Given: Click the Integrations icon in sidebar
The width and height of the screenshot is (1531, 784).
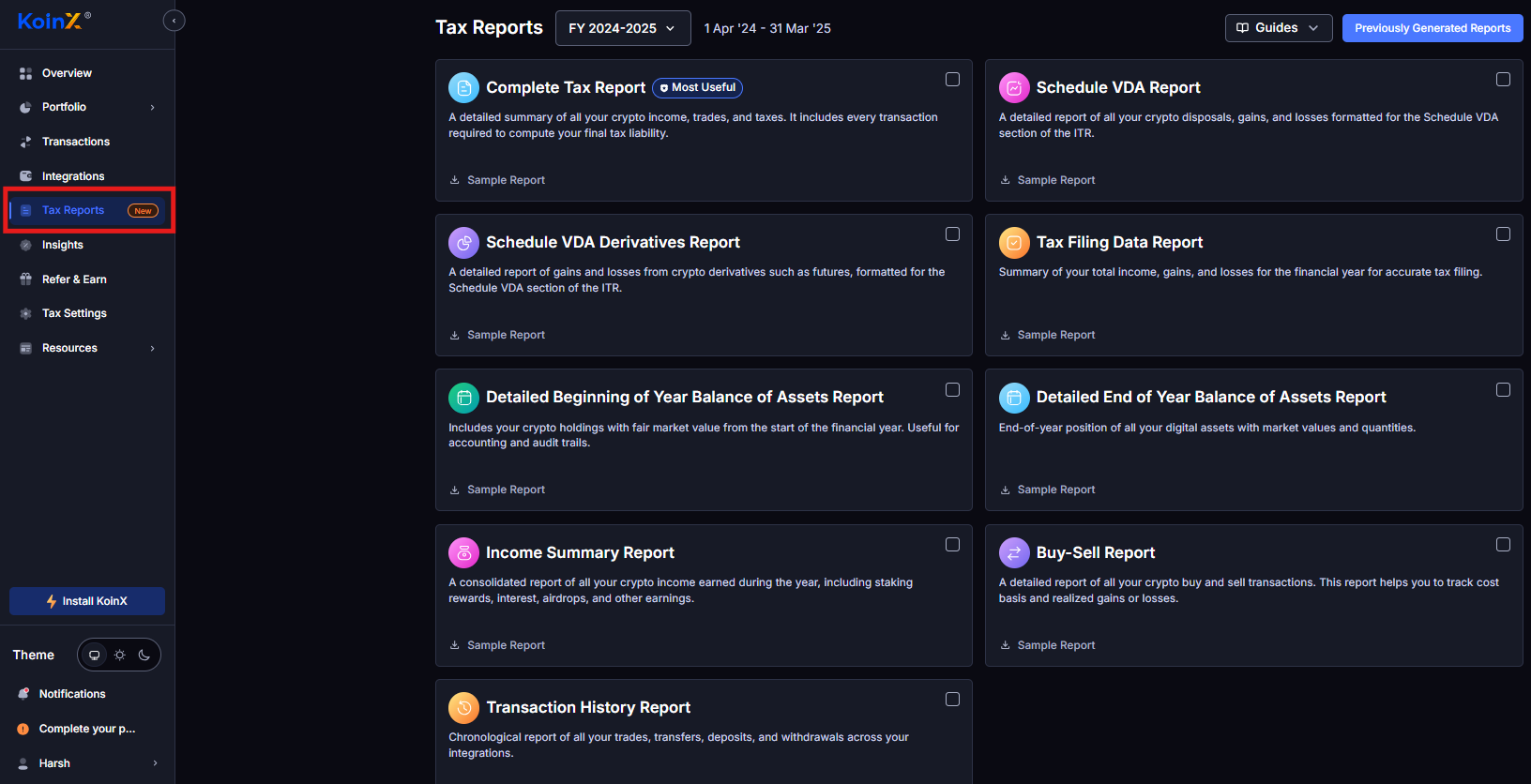Looking at the screenshot, I should pos(25,176).
